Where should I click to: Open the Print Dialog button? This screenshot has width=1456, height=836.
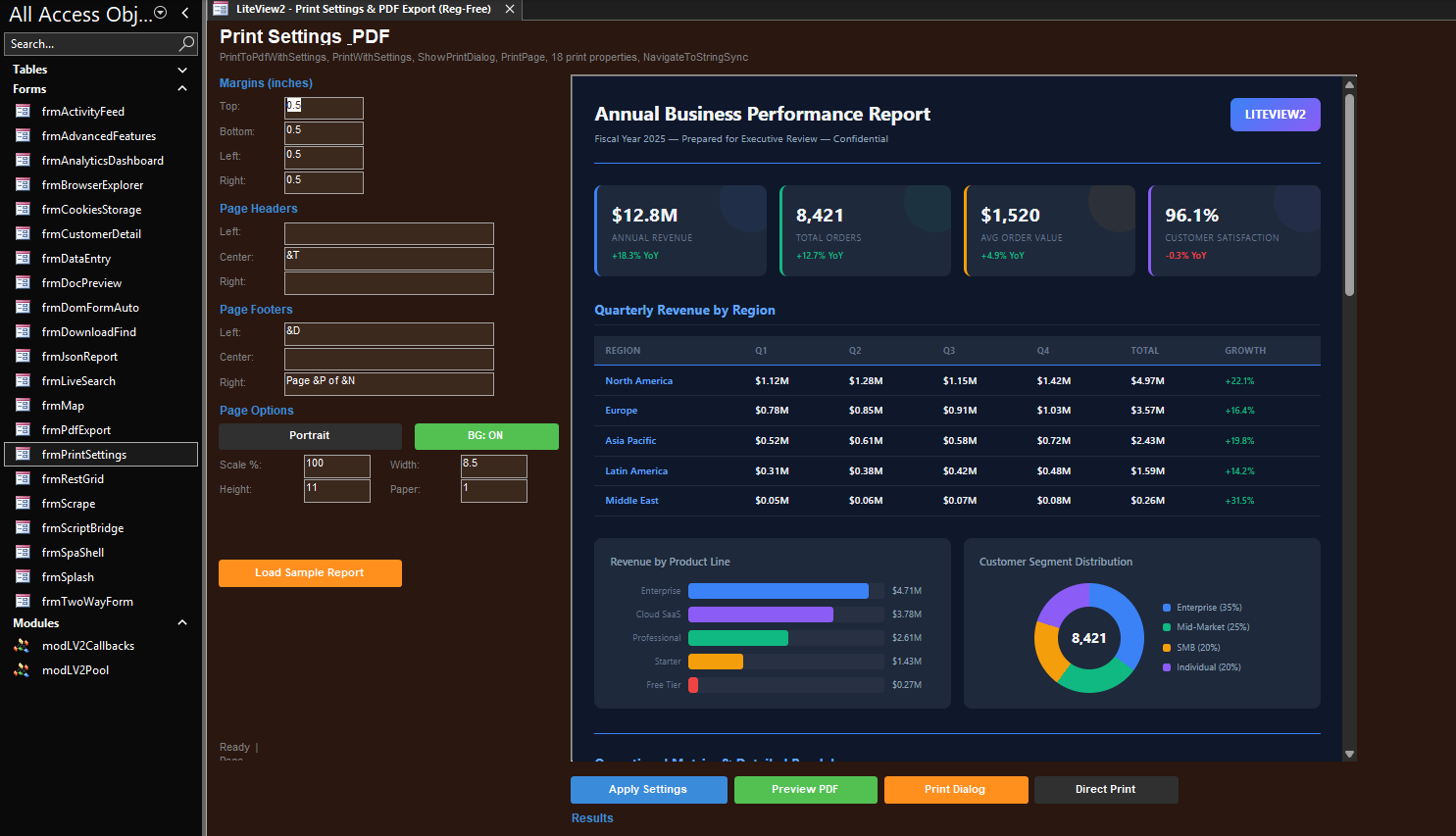(x=956, y=790)
